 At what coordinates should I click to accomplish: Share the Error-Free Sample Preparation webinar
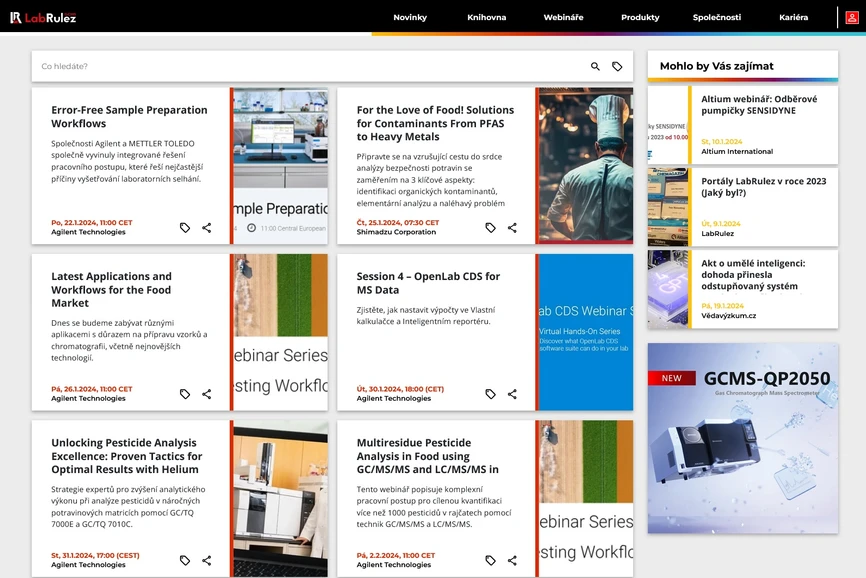(207, 228)
